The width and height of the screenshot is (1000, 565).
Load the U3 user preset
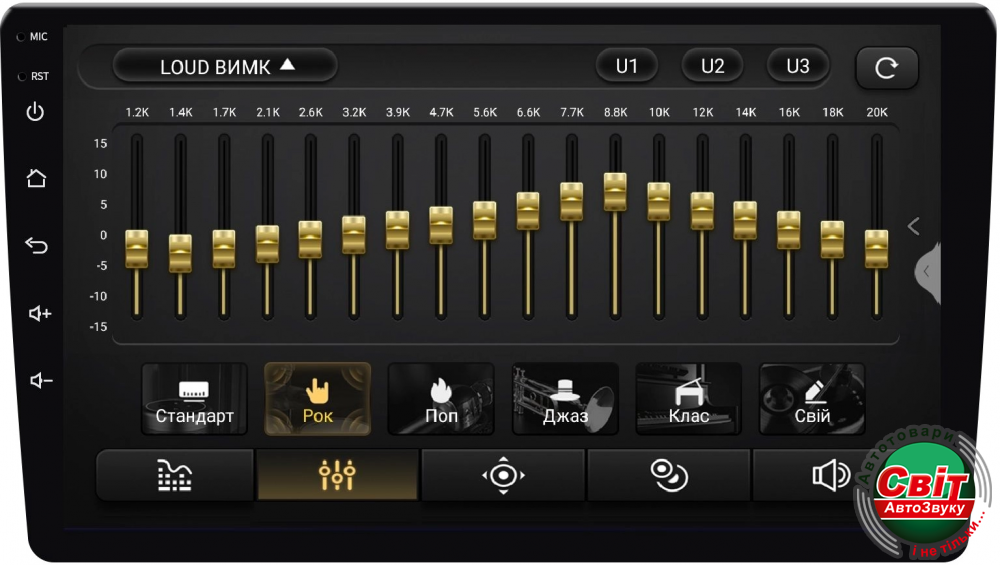coord(798,66)
